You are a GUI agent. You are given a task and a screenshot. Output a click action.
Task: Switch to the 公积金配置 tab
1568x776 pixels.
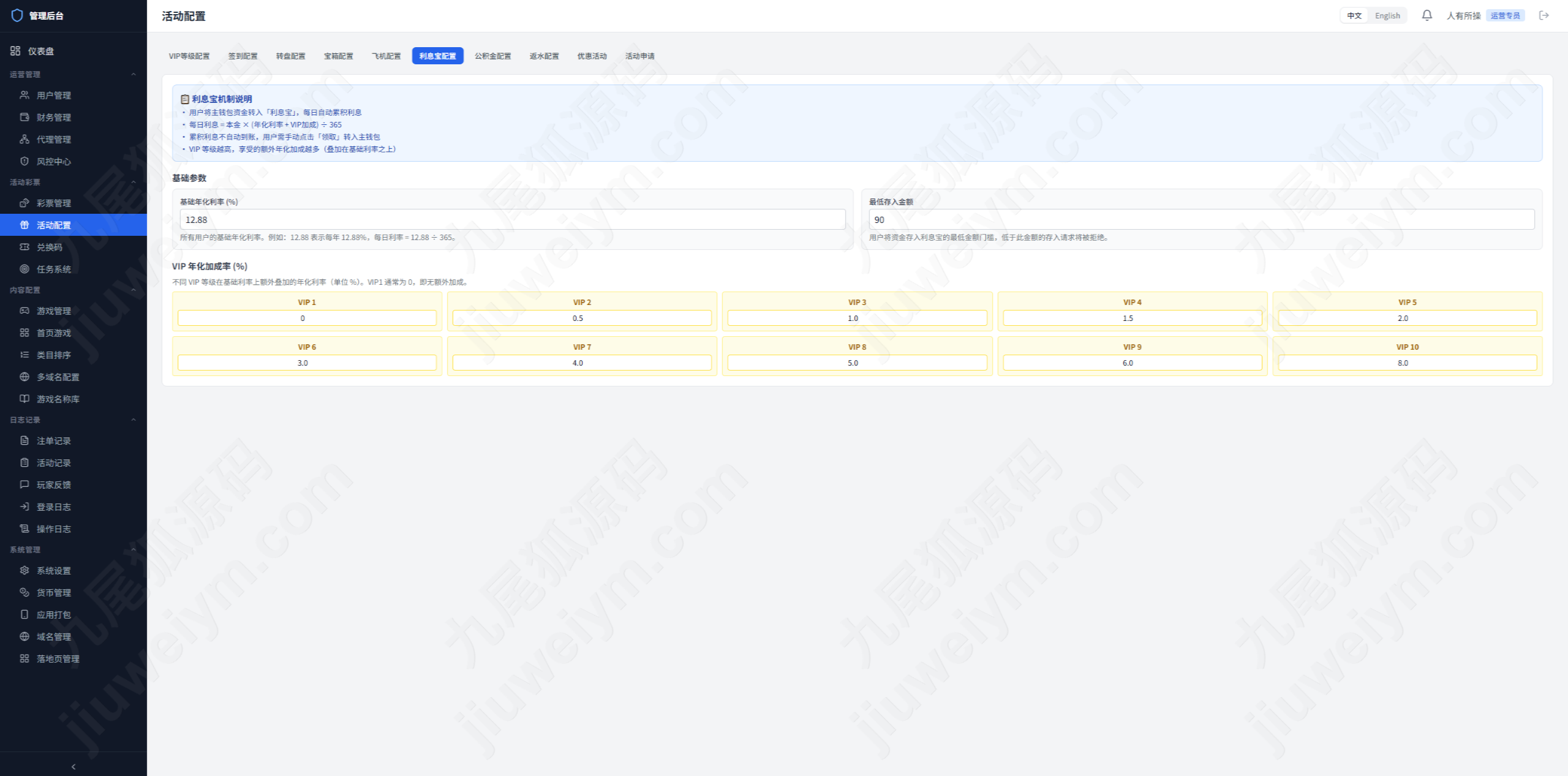coord(493,56)
